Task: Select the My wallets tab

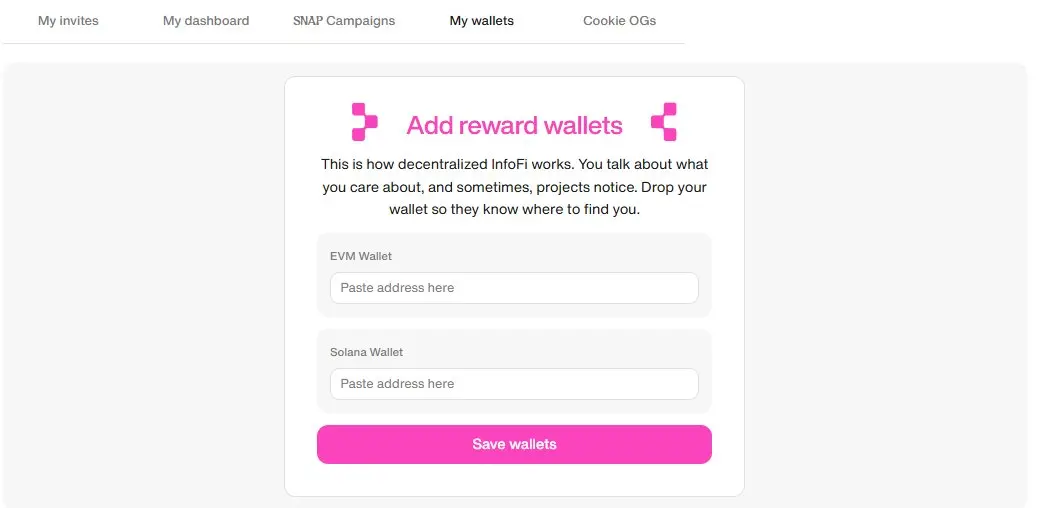Action: (481, 21)
